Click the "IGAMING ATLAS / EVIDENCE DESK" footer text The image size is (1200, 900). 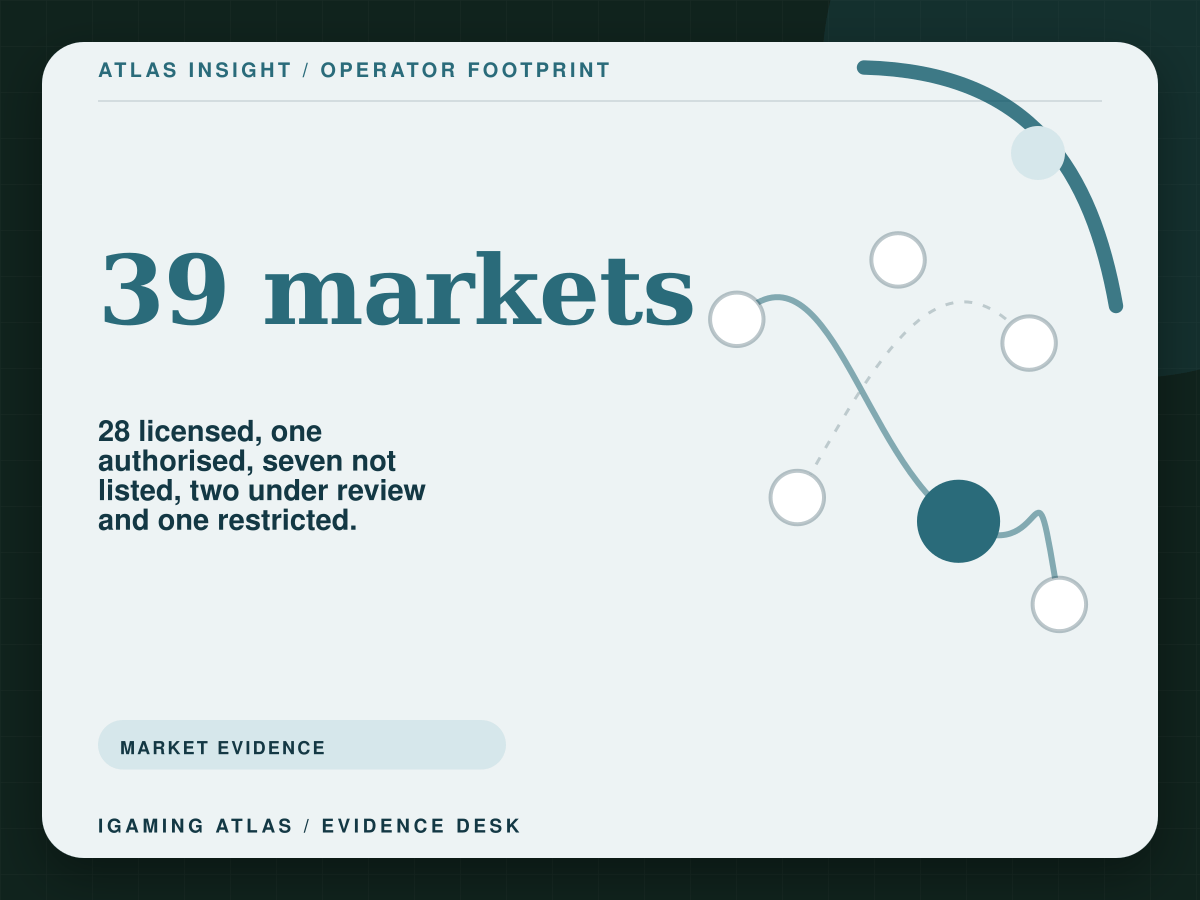point(310,826)
